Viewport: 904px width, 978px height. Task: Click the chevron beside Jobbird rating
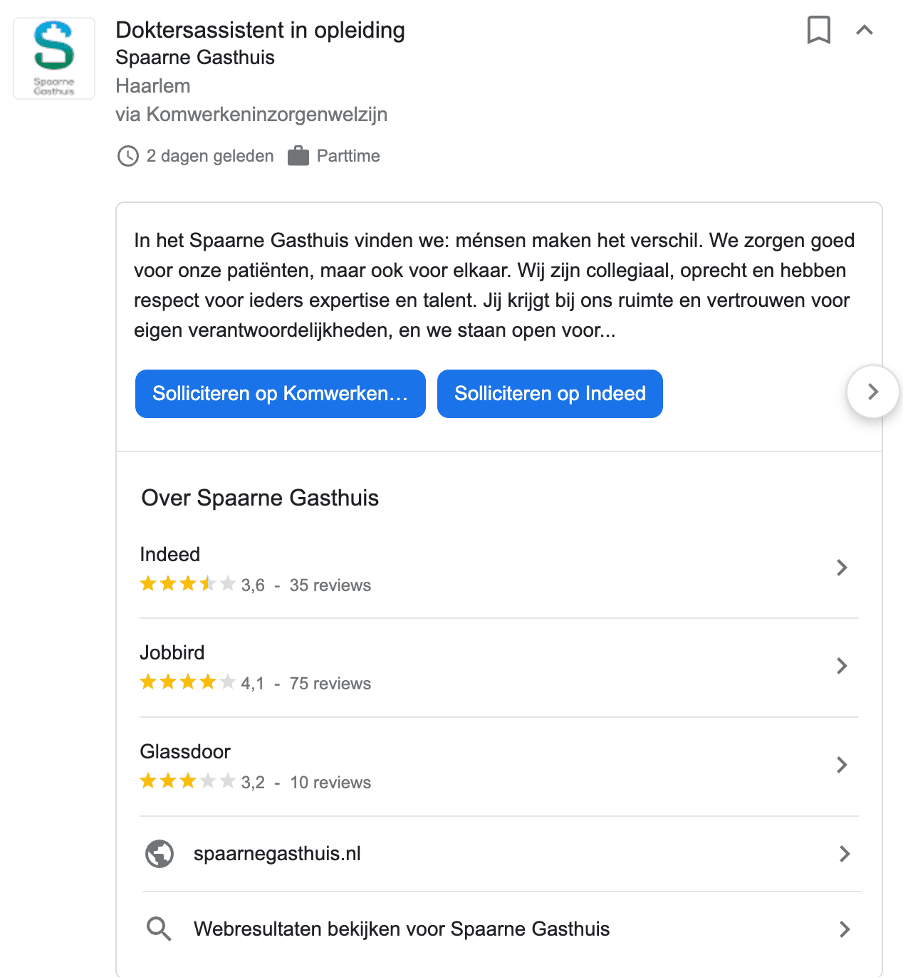(x=842, y=666)
